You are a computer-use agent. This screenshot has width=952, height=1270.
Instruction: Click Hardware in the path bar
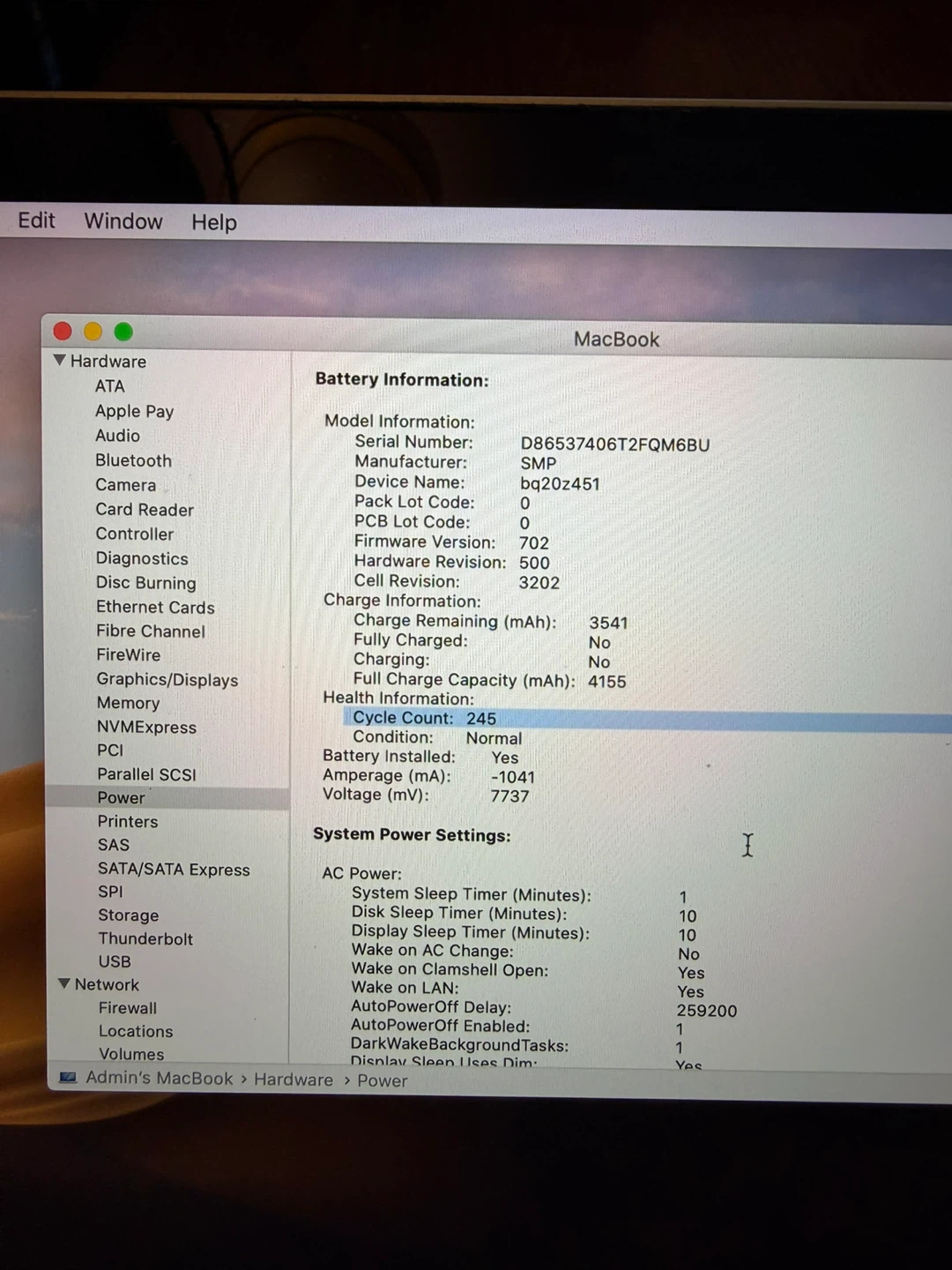pos(294,1079)
